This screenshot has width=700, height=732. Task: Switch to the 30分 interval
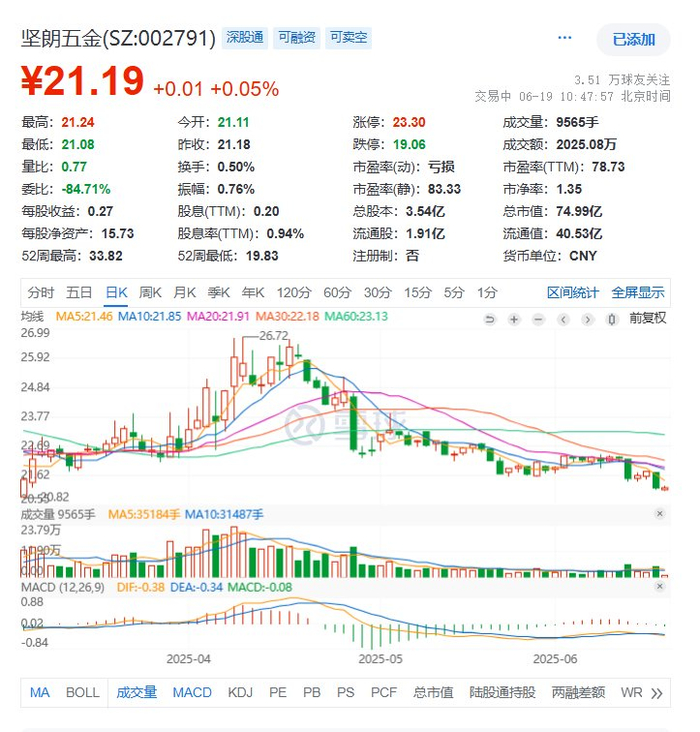[378, 293]
